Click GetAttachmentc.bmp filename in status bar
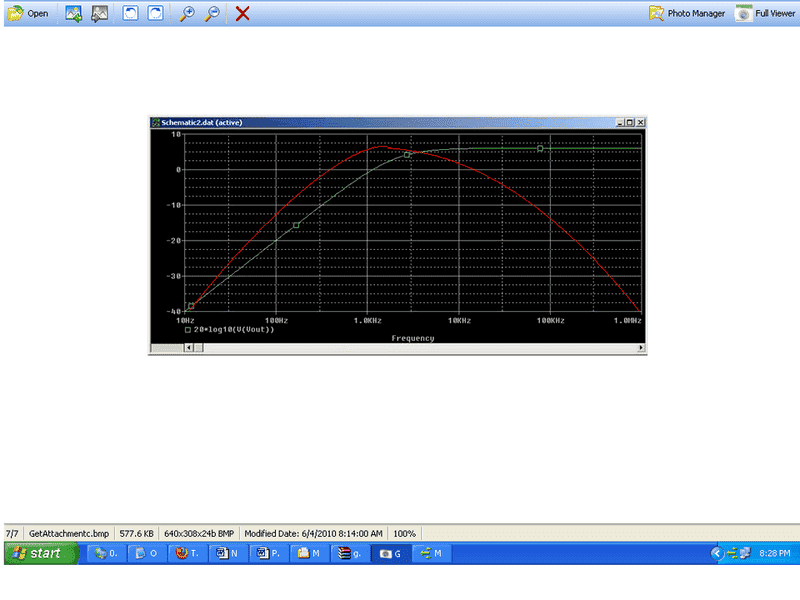The image size is (800, 600). pos(68,534)
